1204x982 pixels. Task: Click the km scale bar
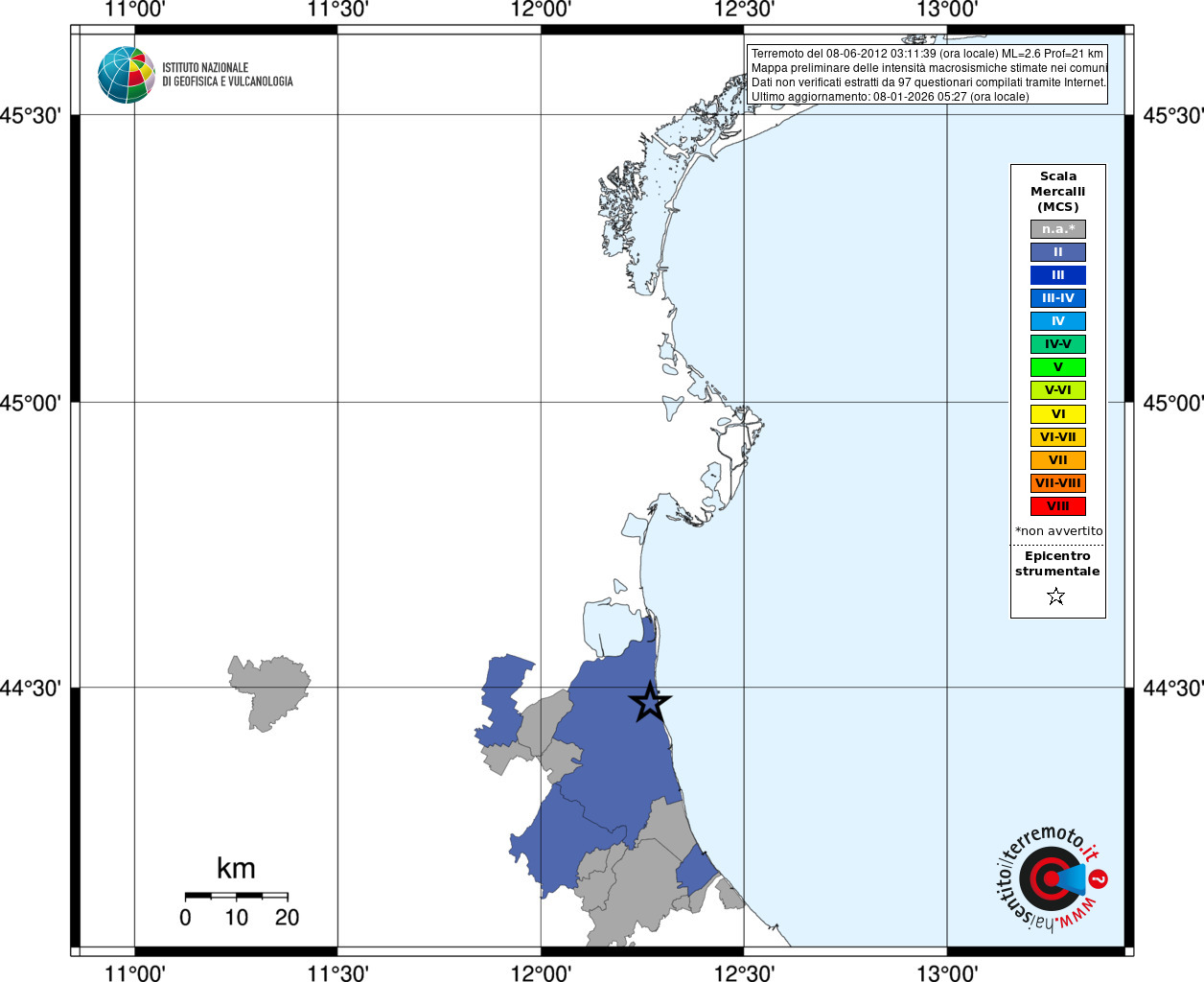tap(236, 896)
